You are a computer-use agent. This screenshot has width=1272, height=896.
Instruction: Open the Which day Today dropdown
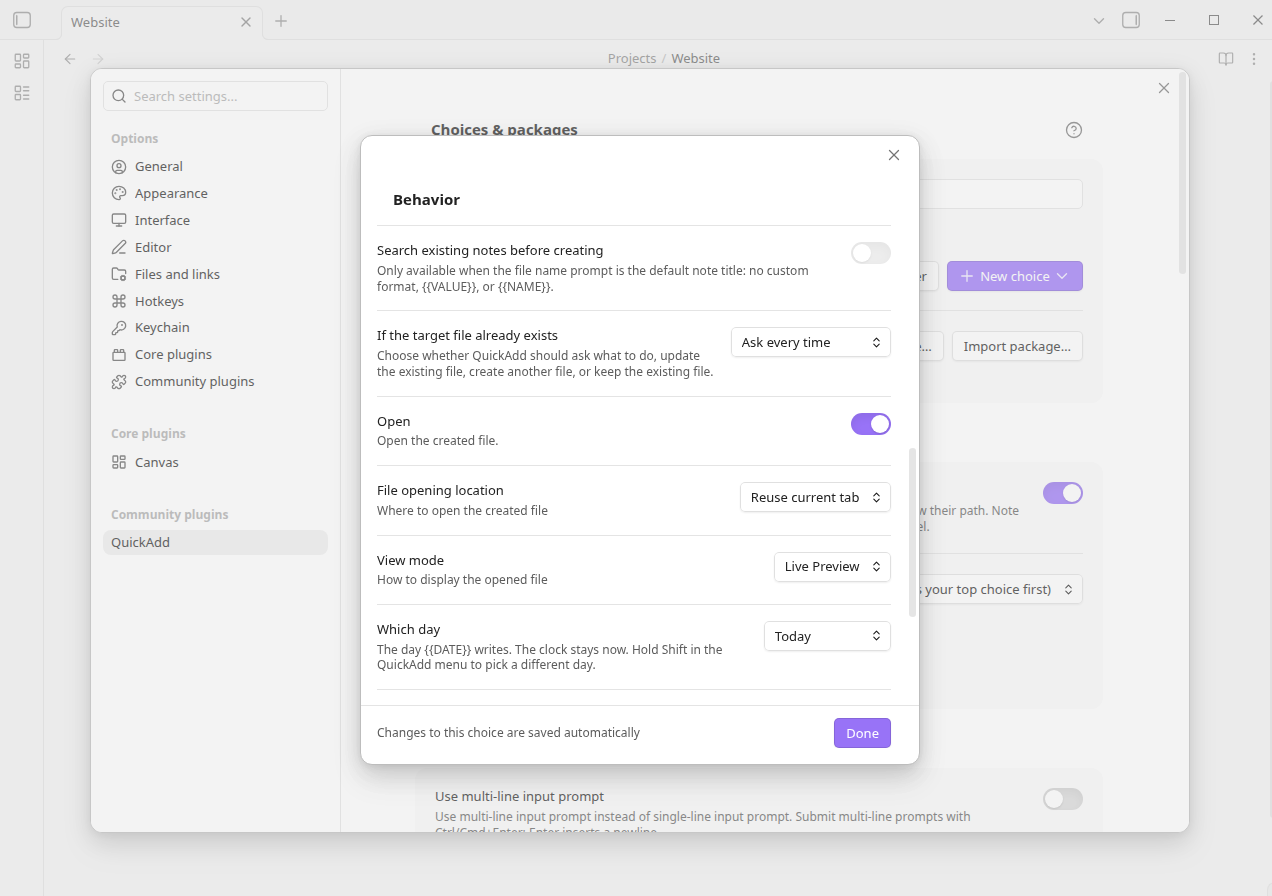(827, 636)
